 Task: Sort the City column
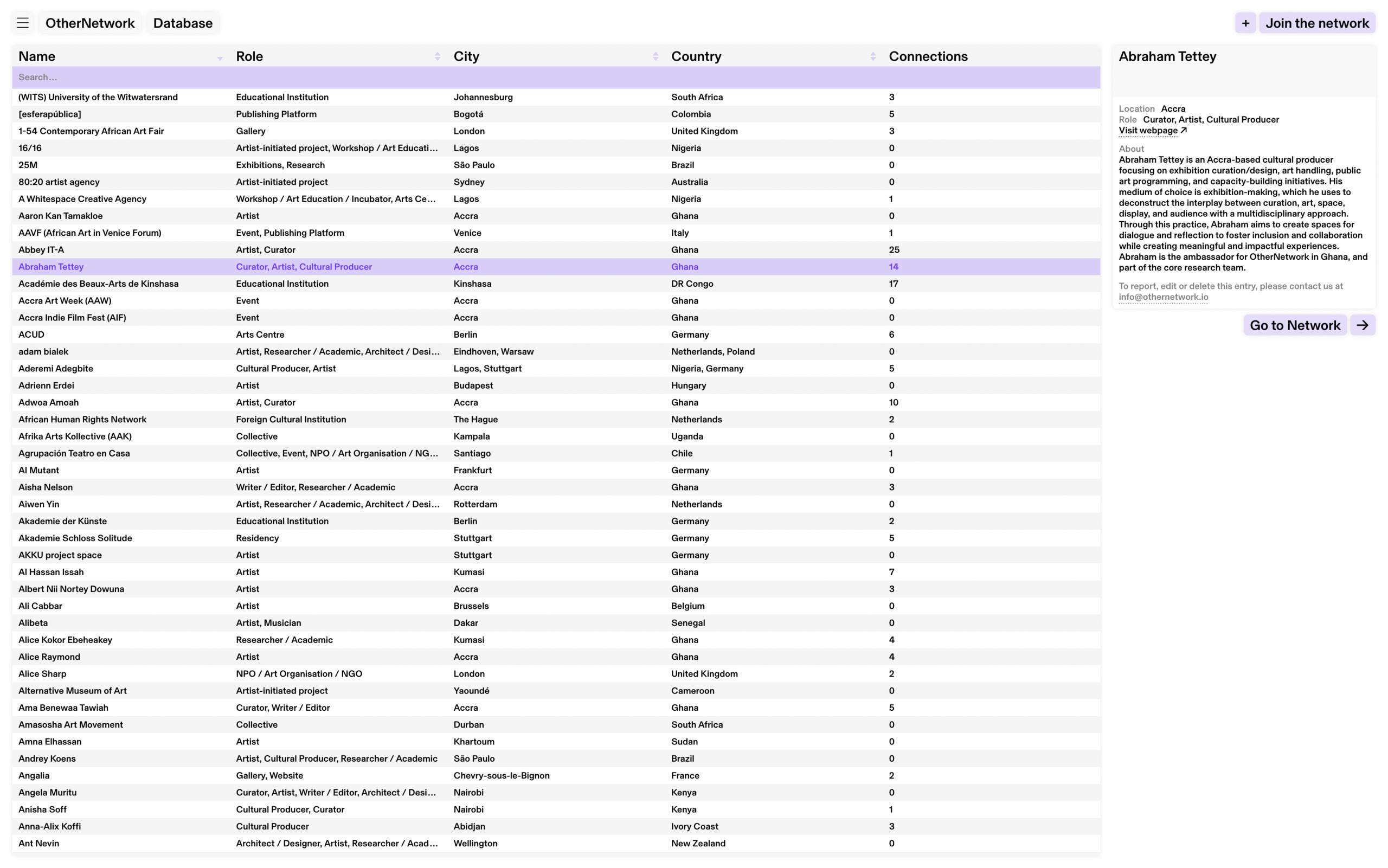tap(655, 56)
